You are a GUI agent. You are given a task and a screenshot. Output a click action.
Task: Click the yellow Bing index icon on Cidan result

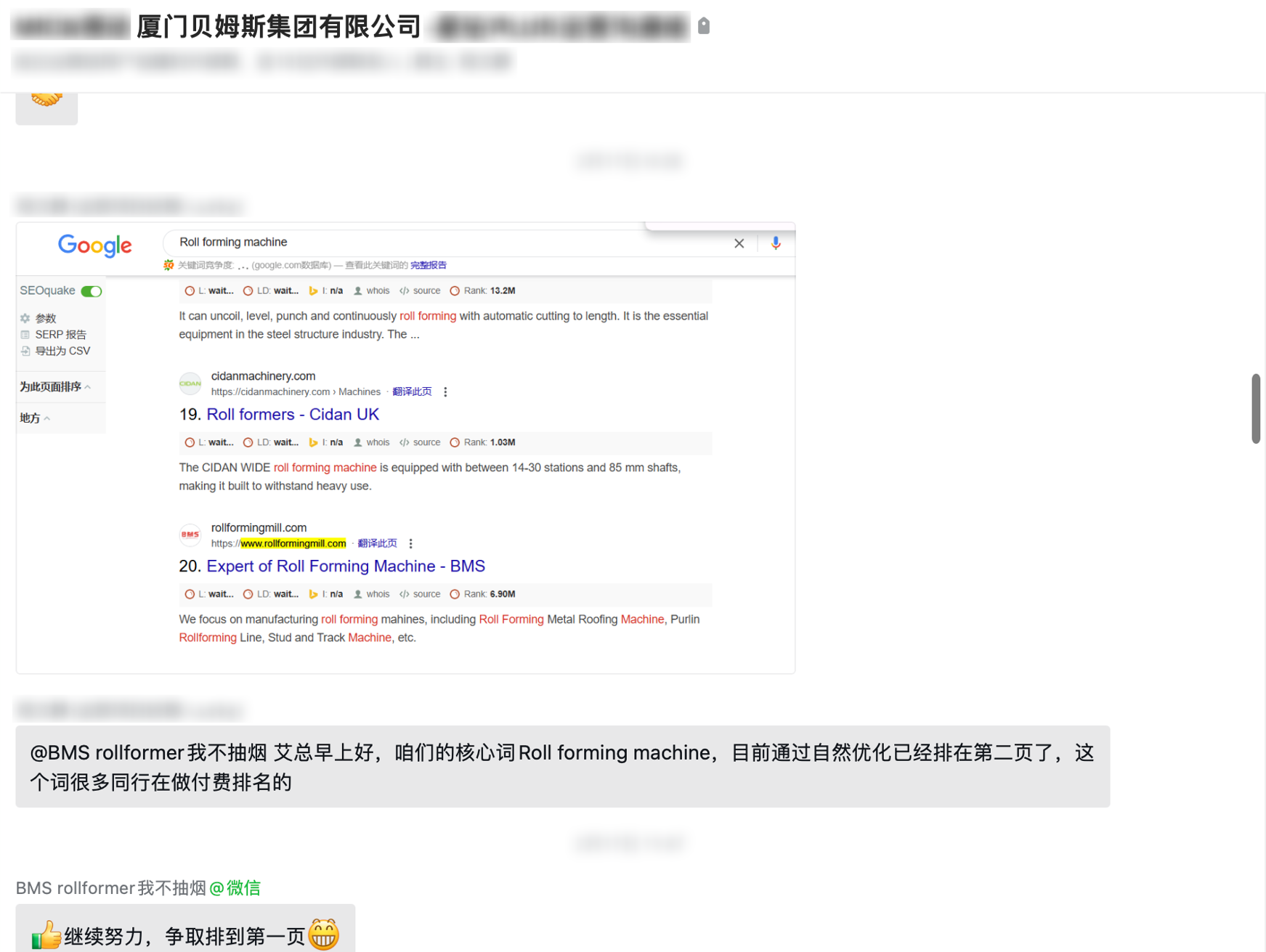point(313,442)
